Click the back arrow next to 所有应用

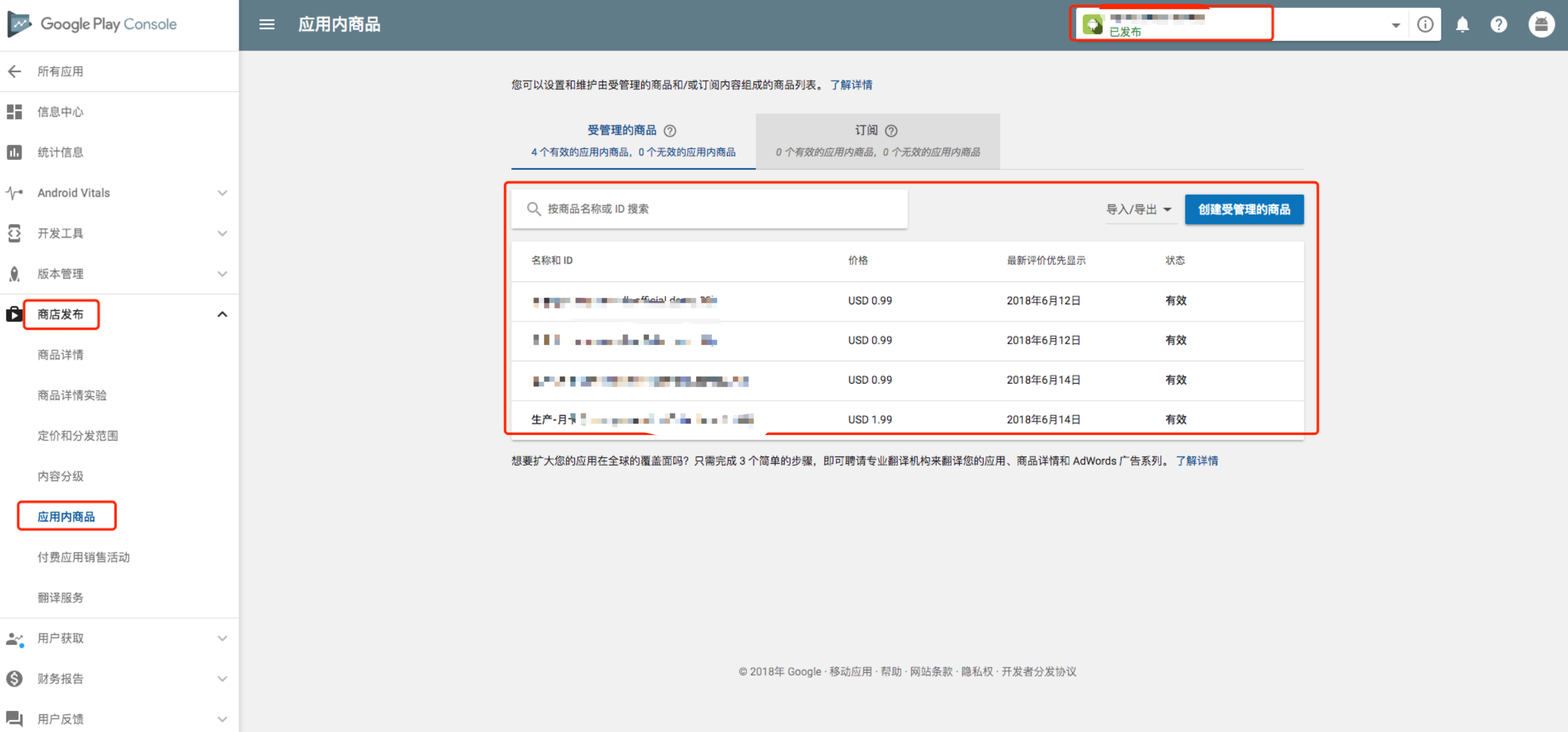coord(14,71)
